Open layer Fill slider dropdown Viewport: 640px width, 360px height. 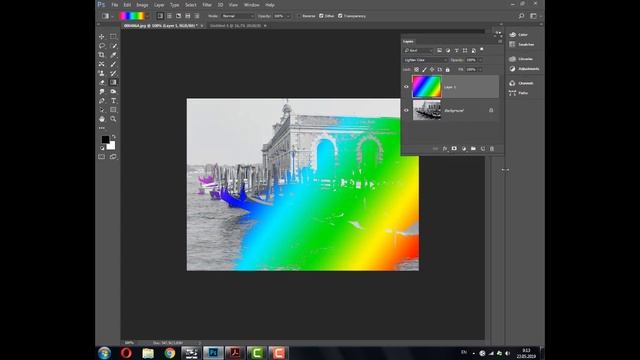coord(480,69)
